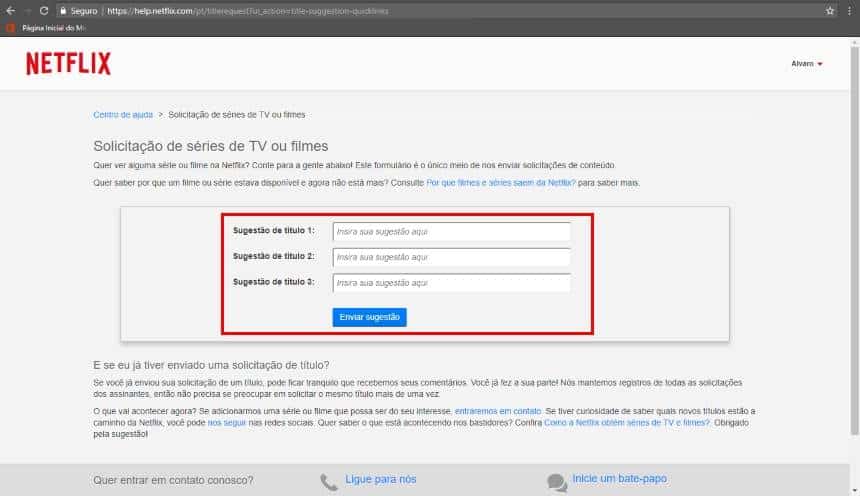Click the Sugestão de título 2 label
The image size is (860, 496).
click(x=274, y=256)
